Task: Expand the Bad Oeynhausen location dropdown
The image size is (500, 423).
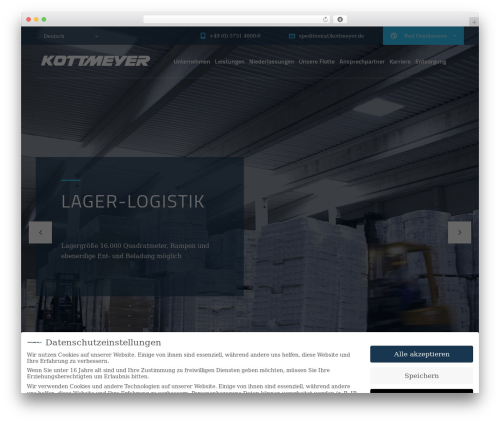Action: pos(423,36)
